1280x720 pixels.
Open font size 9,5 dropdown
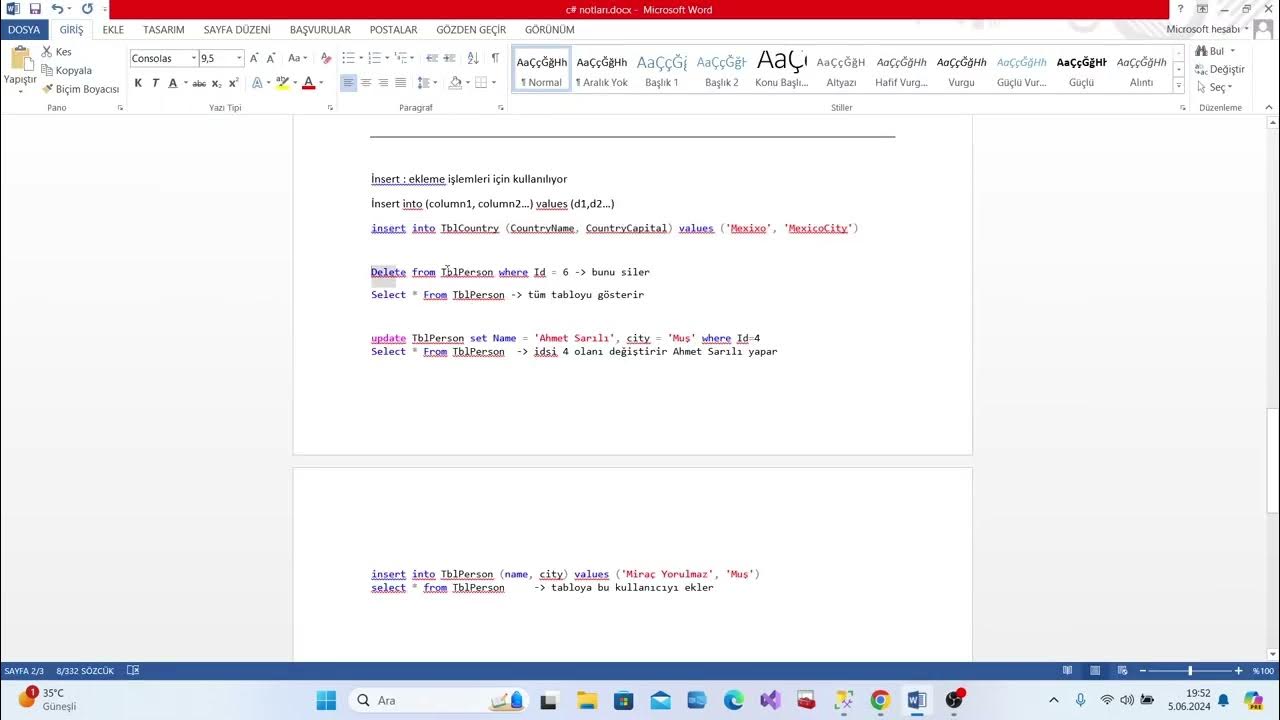[x=239, y=58]
